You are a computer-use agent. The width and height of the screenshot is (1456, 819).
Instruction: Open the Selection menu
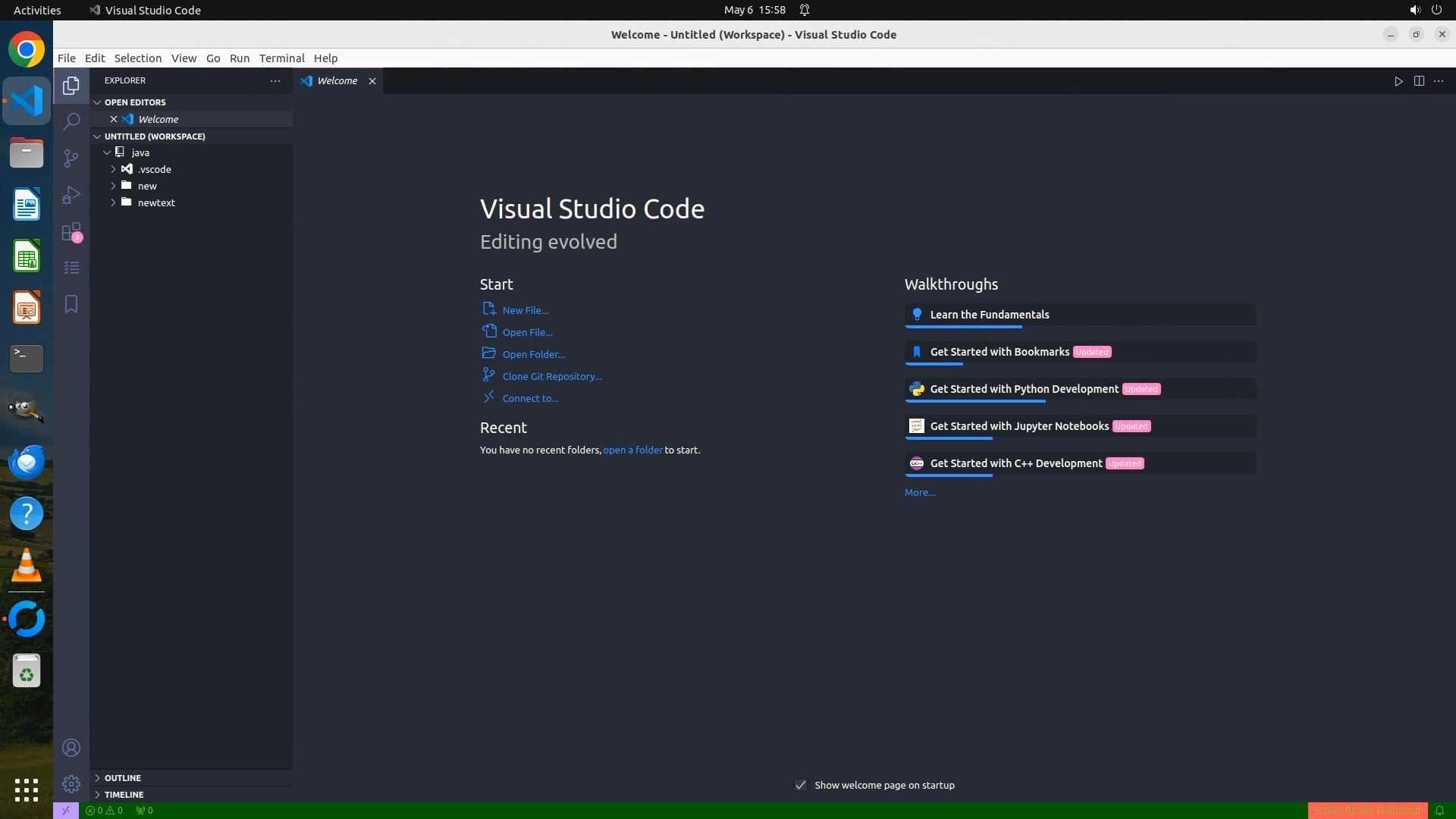click(137, 58)
